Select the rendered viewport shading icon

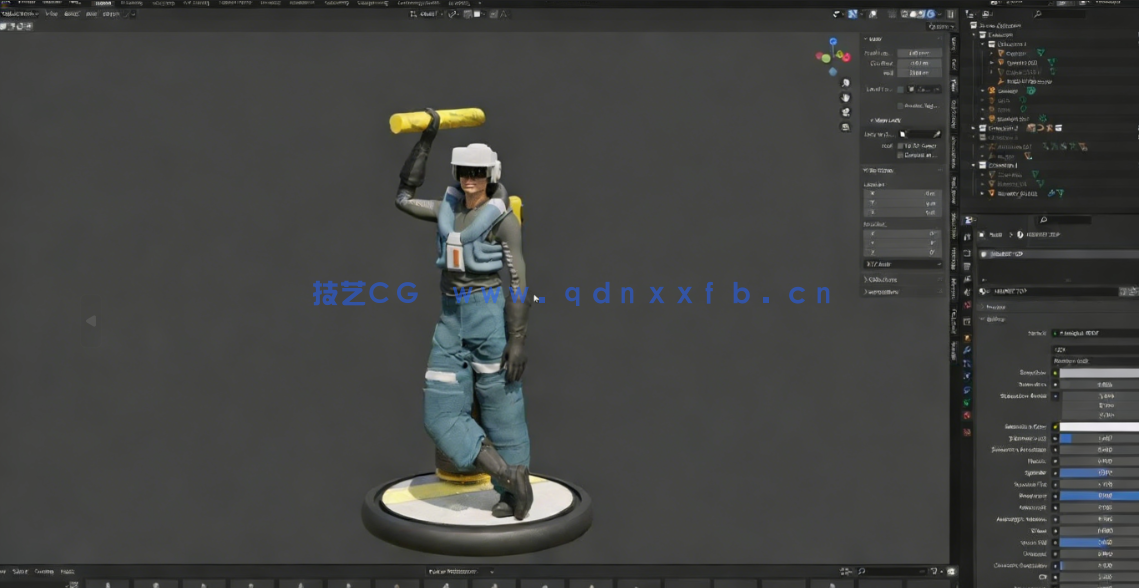931,14
